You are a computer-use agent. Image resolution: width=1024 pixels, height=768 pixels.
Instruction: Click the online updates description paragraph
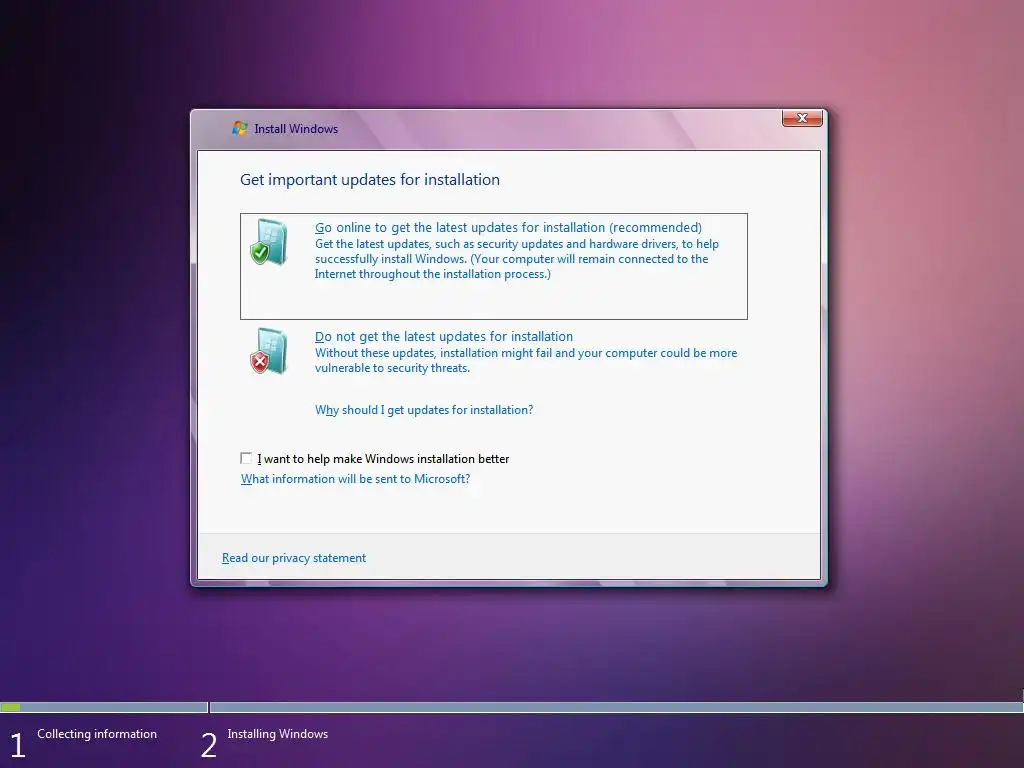pos(517,259)
